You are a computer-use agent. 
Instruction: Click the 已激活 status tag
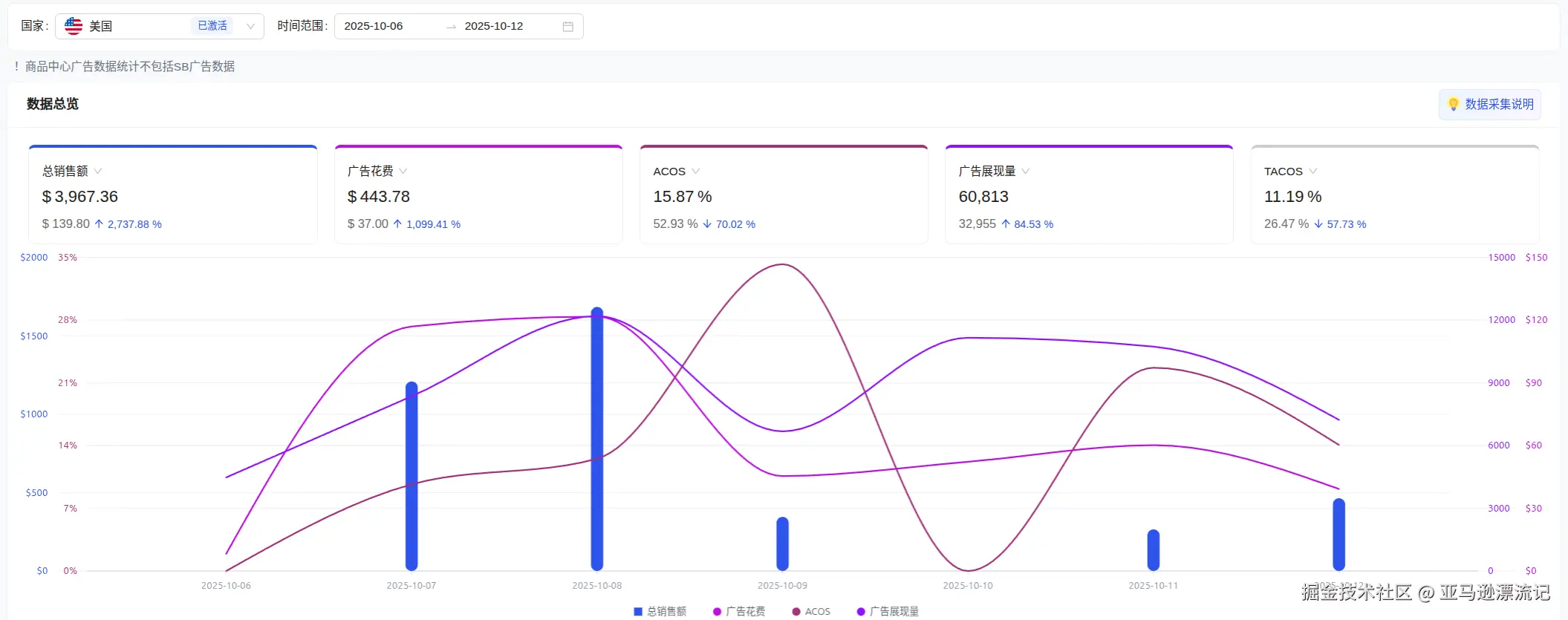click(212, 26)
